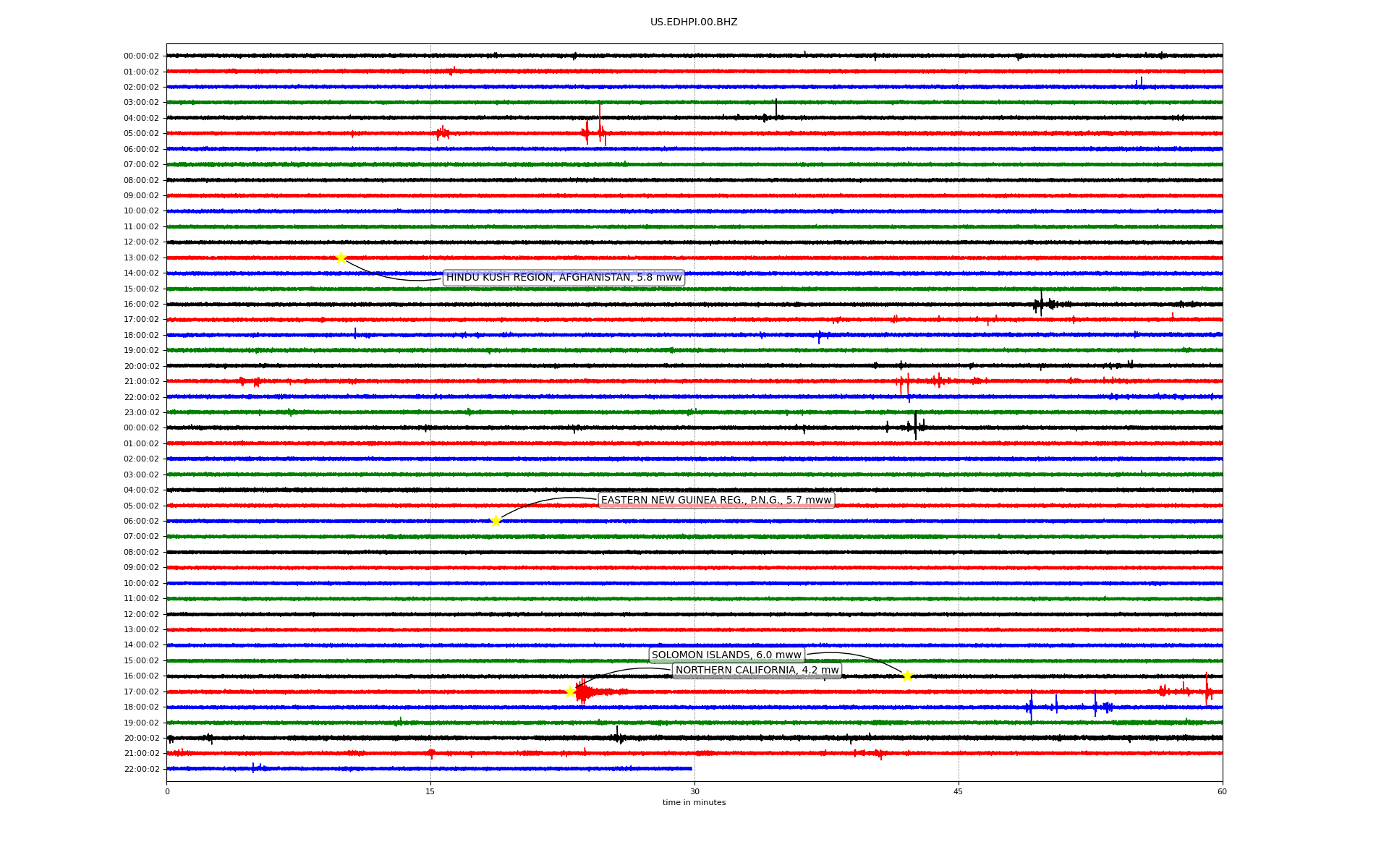
Task: Click end of the short final blue trace
Action: click(691, 768)
